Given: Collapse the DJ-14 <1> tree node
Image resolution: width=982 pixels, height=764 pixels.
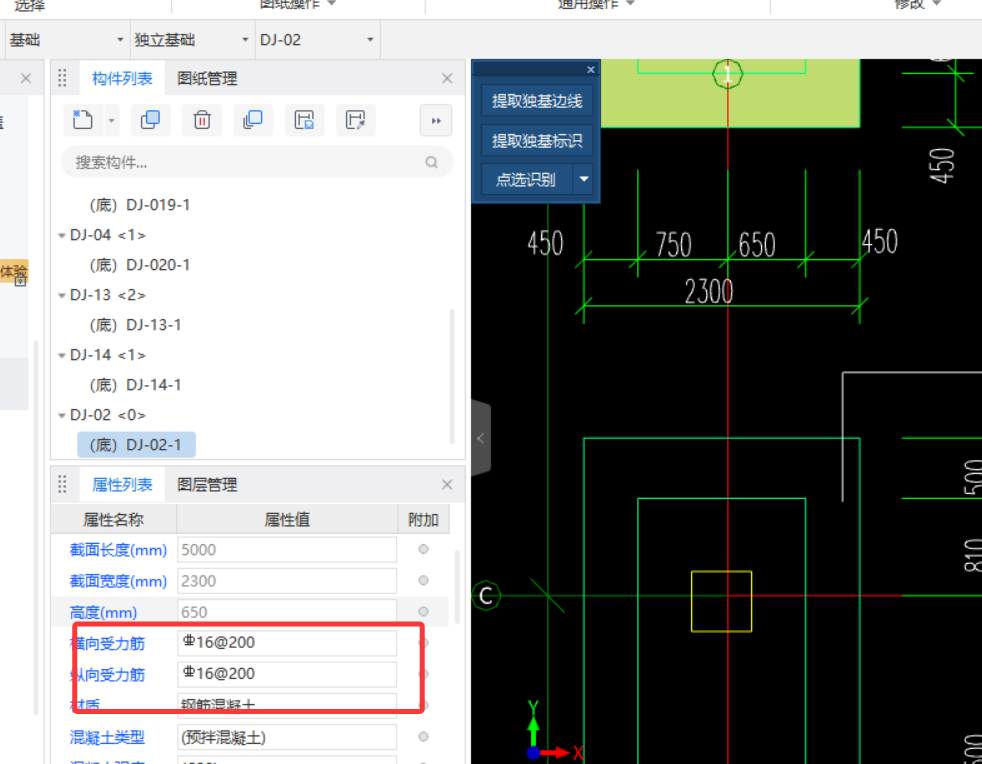Looking at the screenshot, I should point(61,356).
